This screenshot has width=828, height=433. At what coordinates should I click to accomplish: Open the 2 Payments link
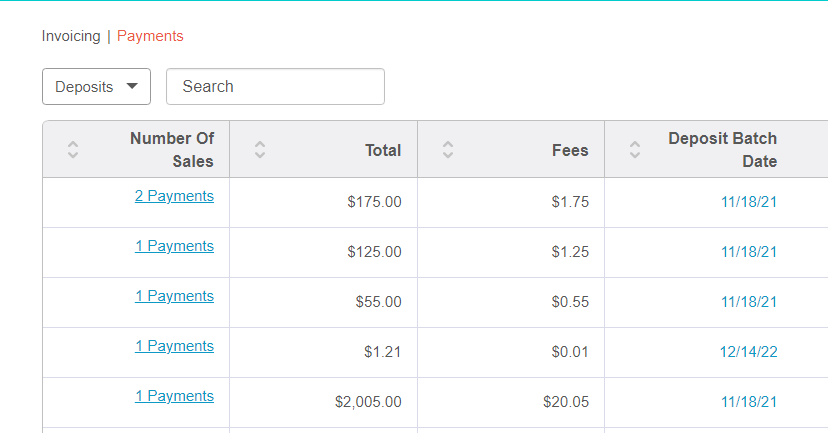[174, 196]
